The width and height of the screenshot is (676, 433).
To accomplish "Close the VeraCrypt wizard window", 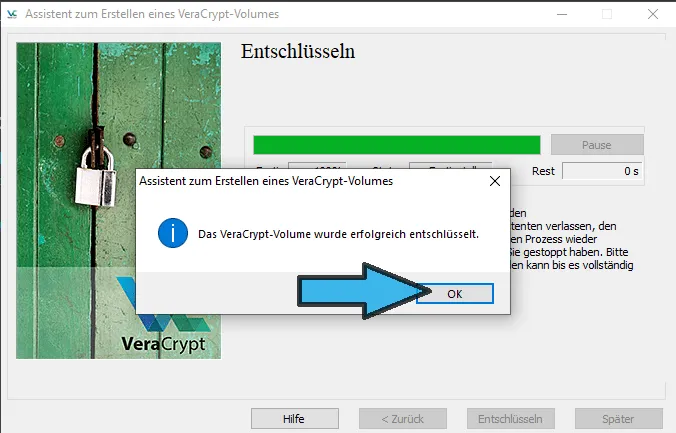I will [x=653, y=14].
